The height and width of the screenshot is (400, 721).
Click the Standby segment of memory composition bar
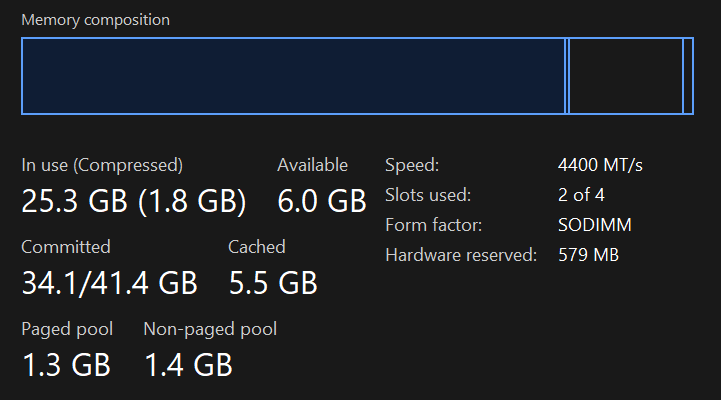pyautogui.click(x=625, y=76)
